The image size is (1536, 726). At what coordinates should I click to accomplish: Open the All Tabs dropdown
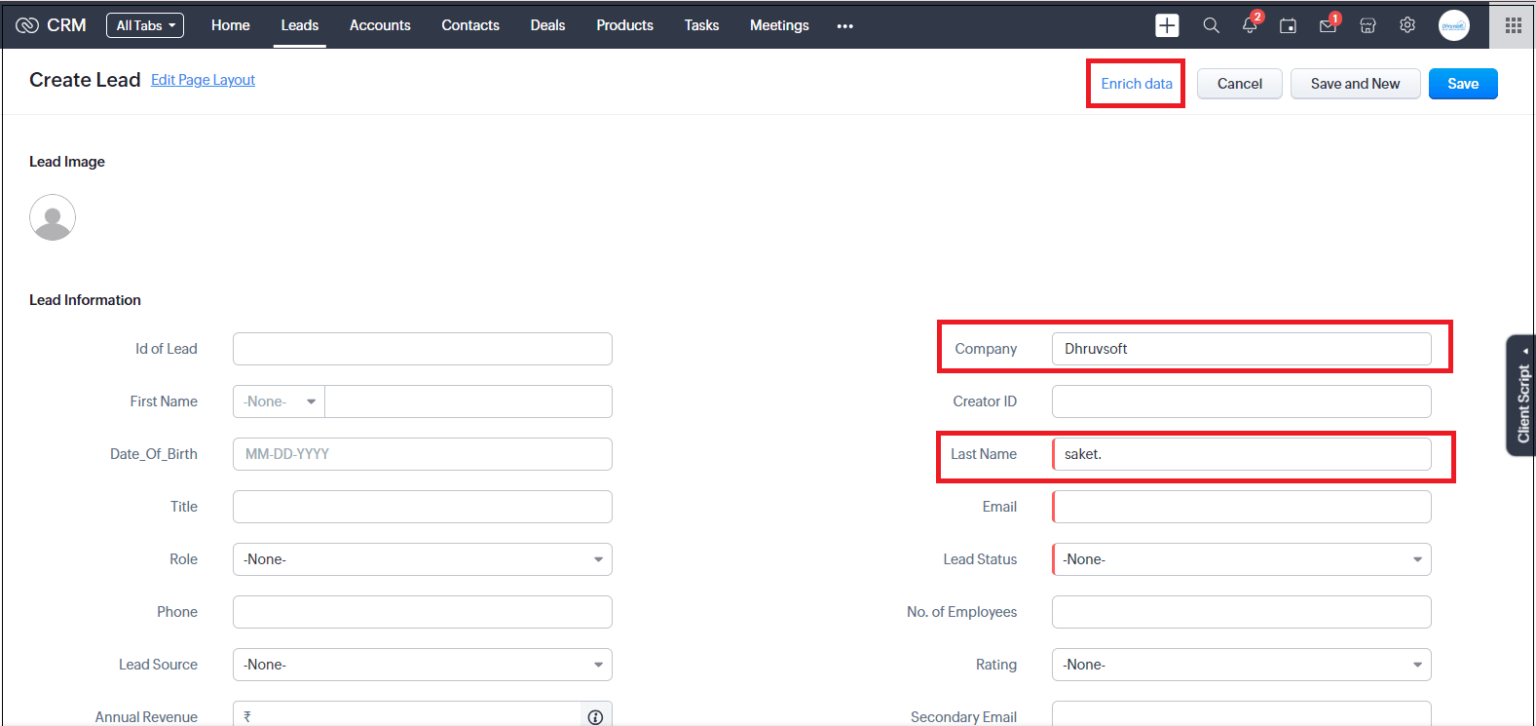[x=144, y=25]
